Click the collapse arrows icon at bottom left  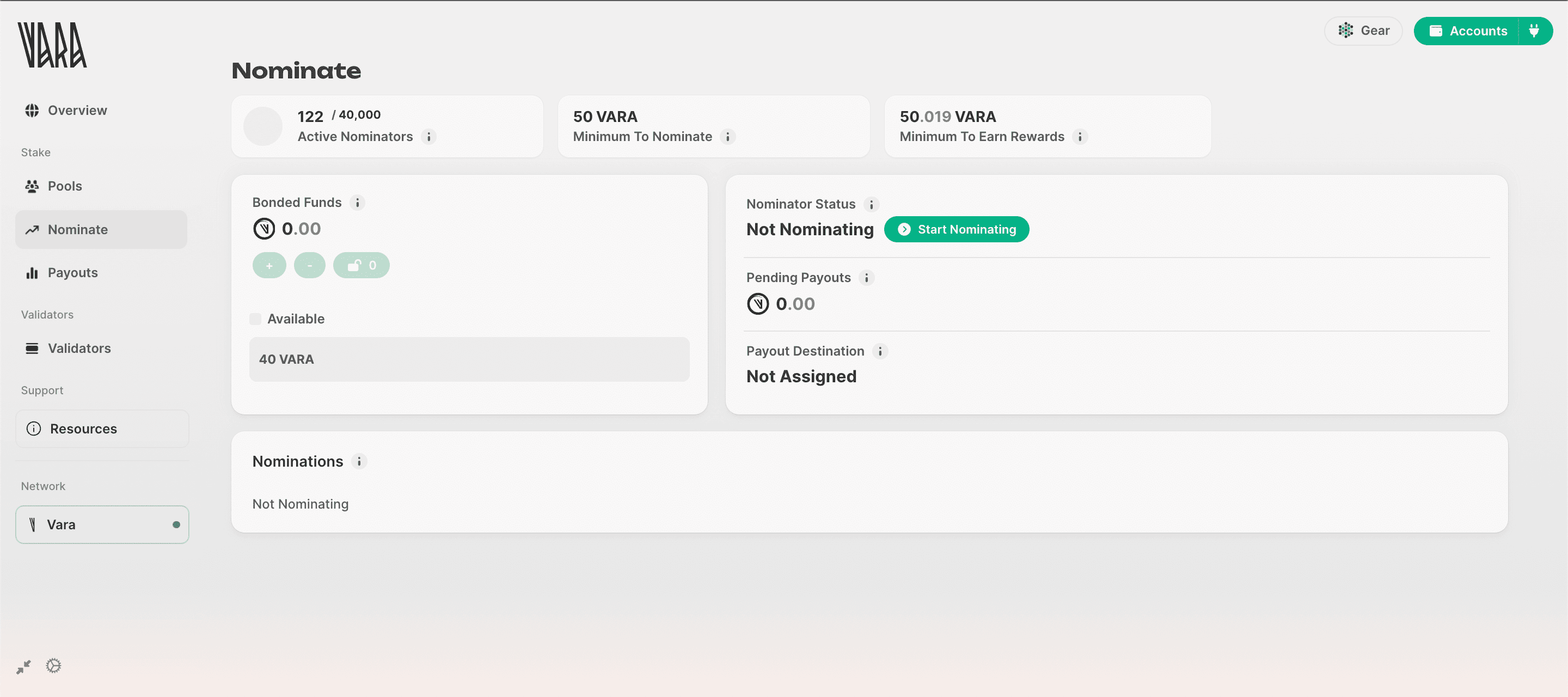tap(23, 665)
